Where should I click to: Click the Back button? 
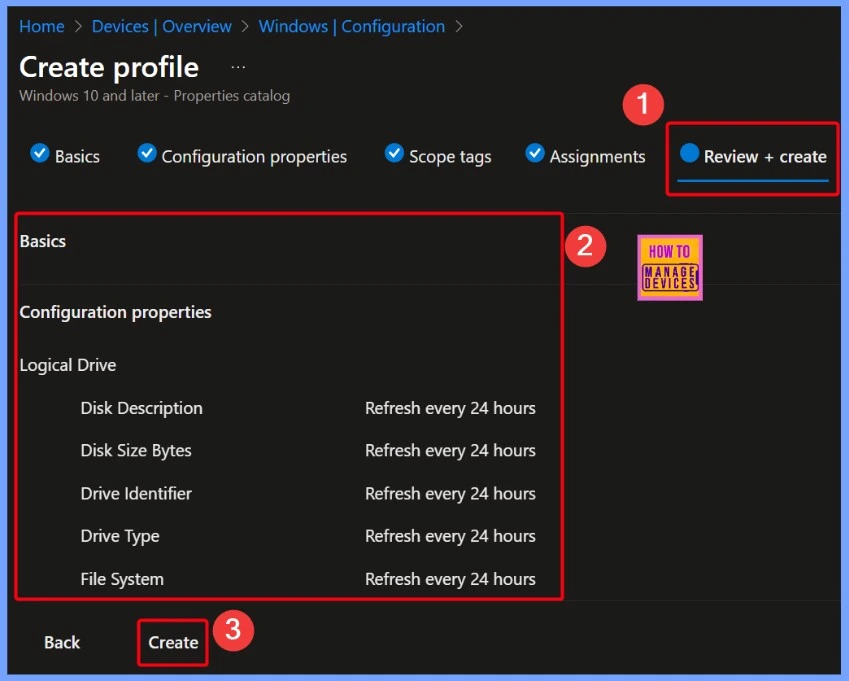coord(62,643)
